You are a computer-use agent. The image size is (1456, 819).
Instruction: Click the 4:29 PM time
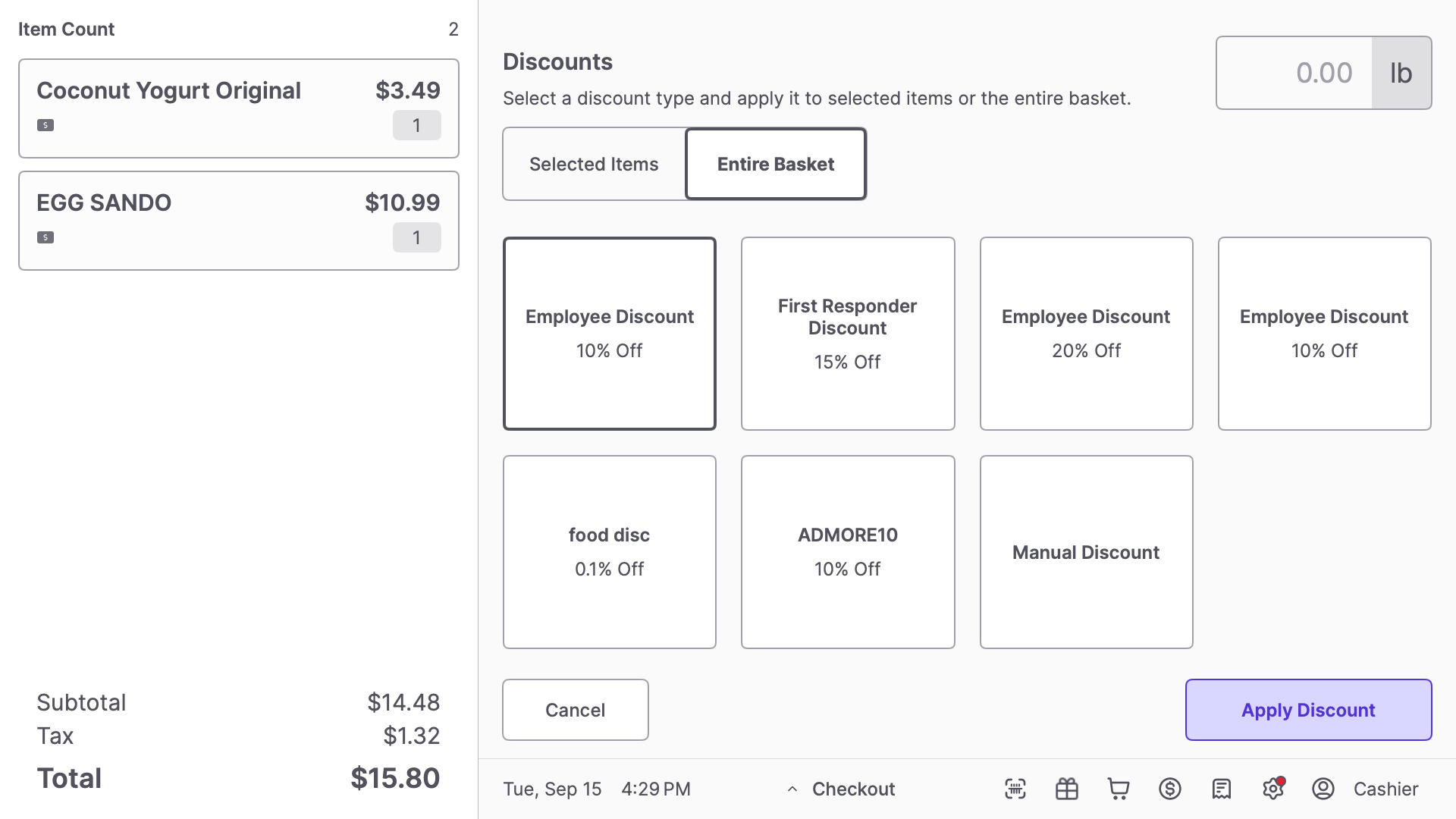coord(656,789)
